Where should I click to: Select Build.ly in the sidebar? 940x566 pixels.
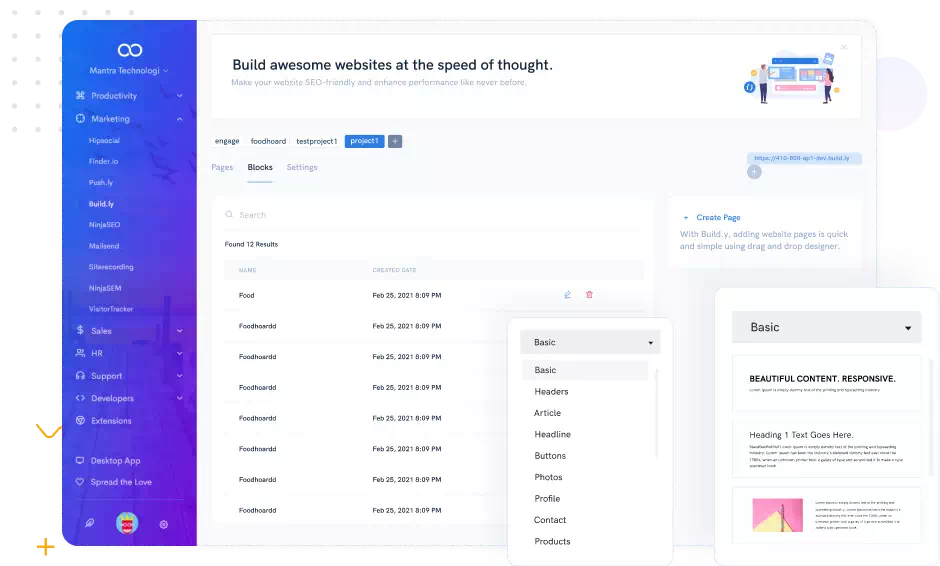(x=101, y=204)
